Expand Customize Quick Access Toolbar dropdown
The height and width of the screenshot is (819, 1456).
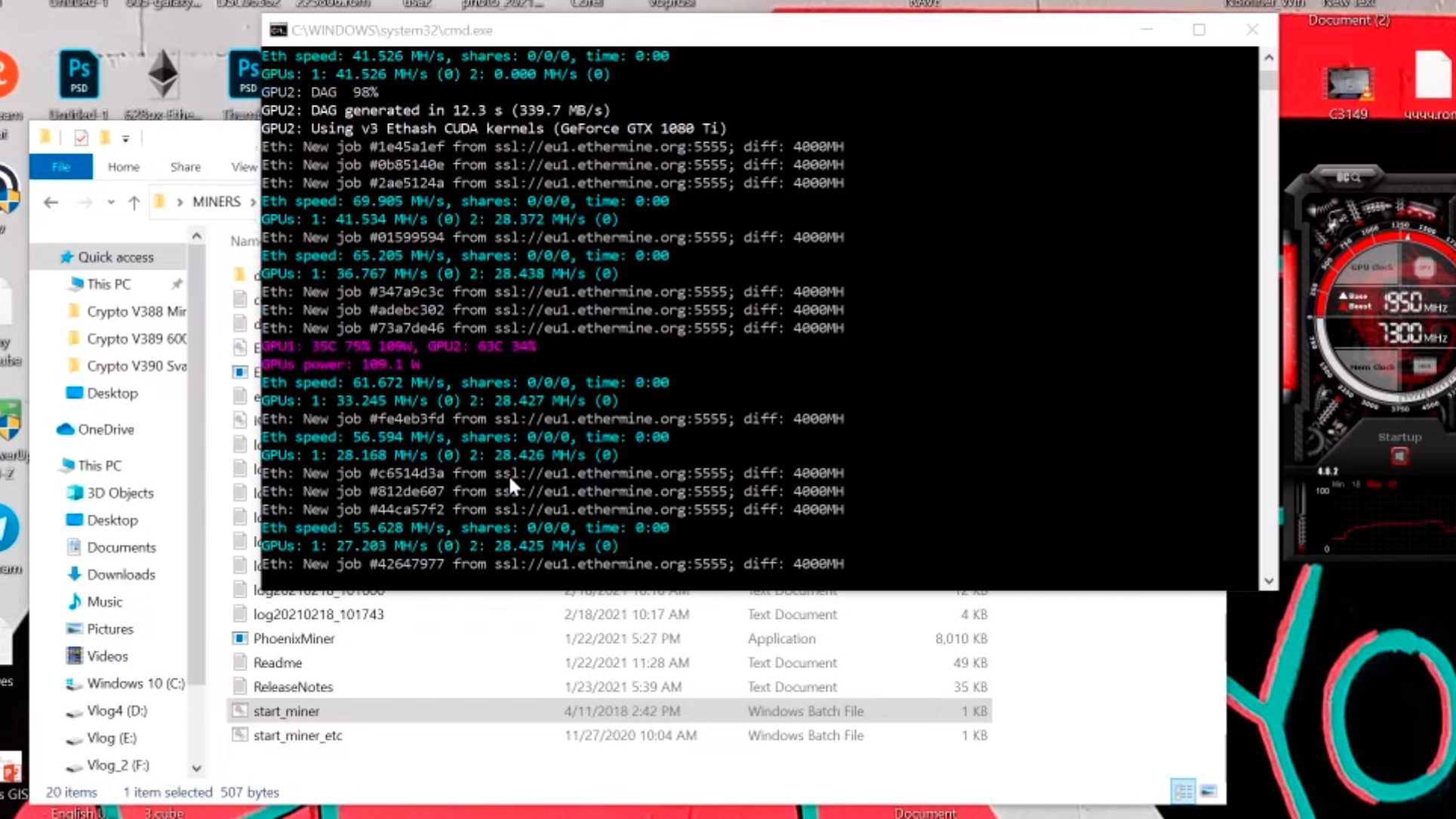click(x=125, y=139)
